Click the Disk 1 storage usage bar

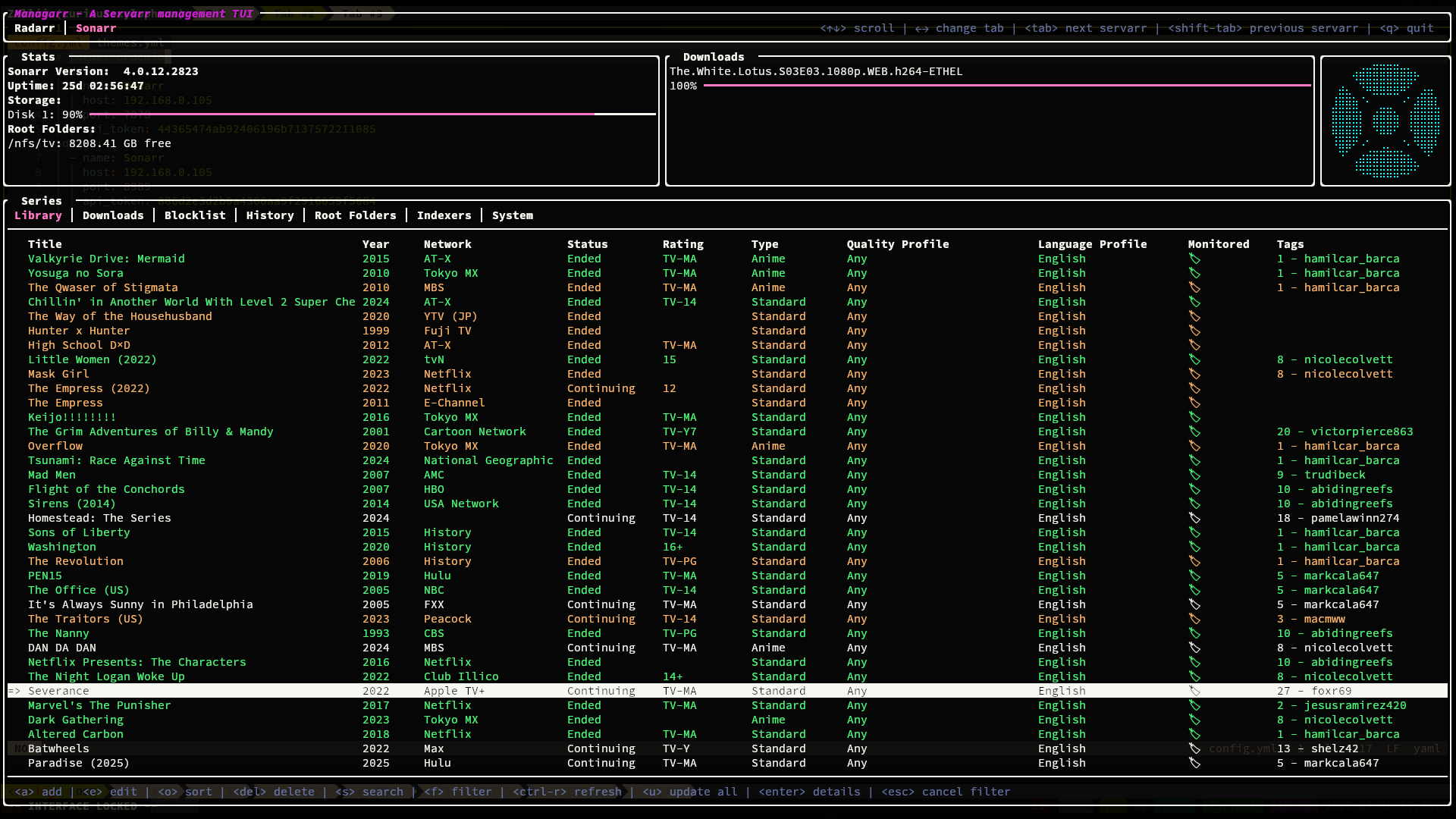click(372, 115)
